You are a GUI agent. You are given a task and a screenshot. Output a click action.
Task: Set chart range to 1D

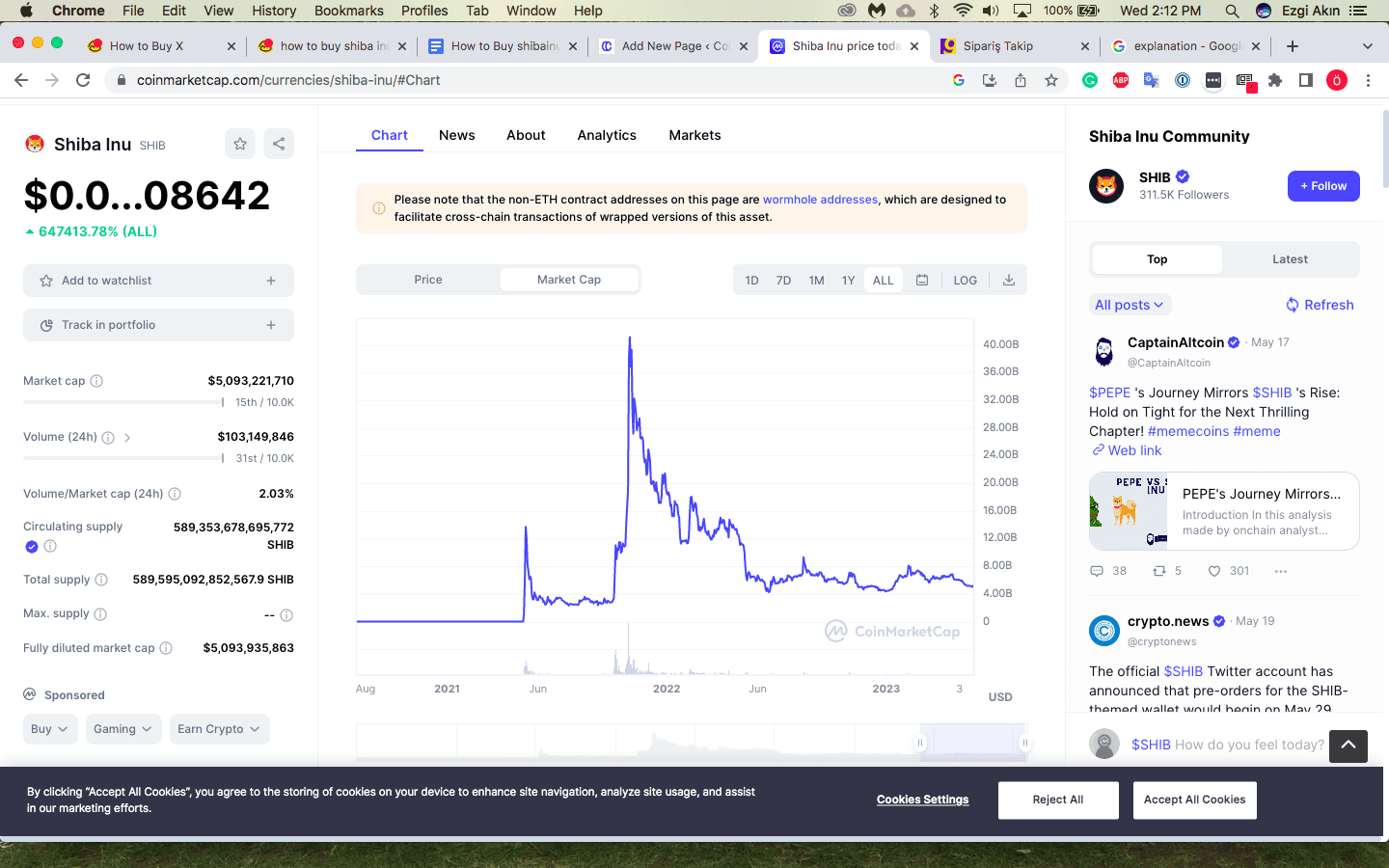(752, 280)
